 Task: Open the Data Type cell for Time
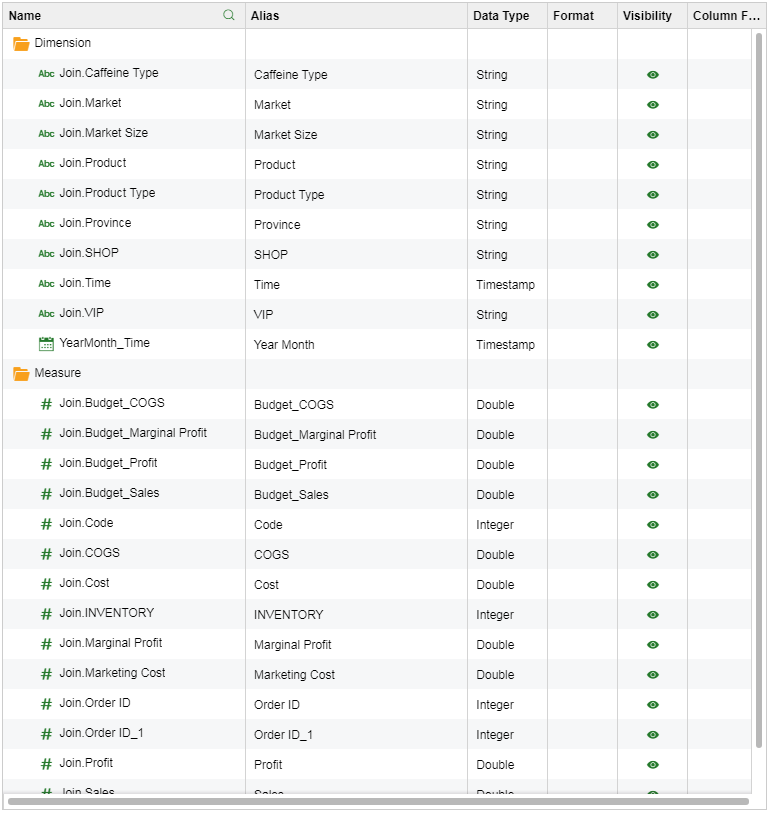(506, 285)
